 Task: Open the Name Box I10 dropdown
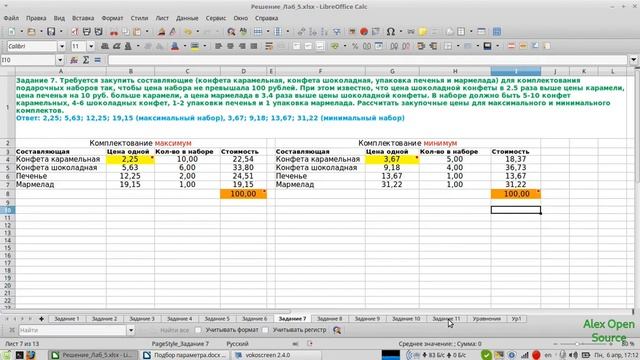click(60, 60)
